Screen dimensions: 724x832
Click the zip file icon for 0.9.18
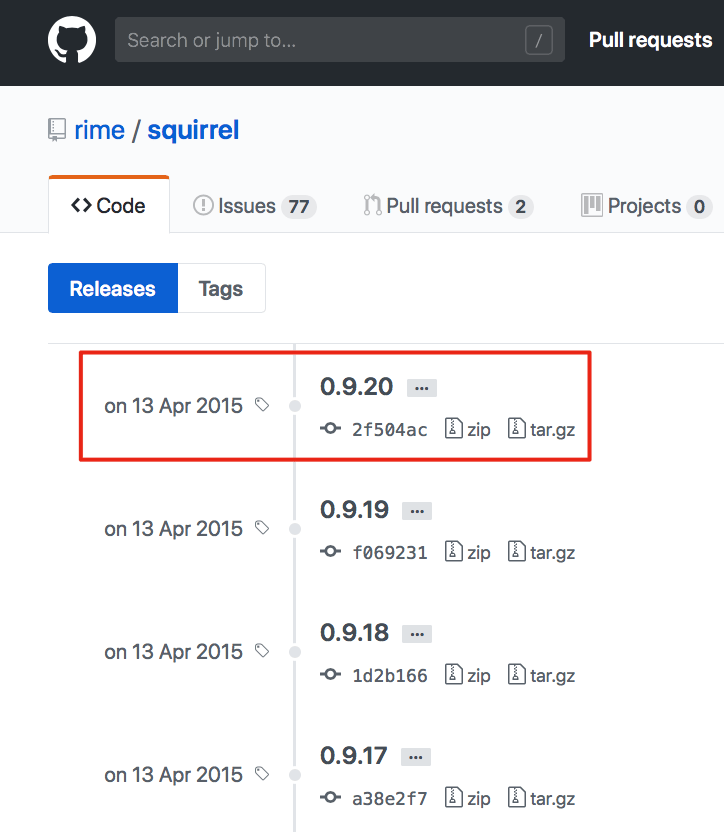pos(453,674)
